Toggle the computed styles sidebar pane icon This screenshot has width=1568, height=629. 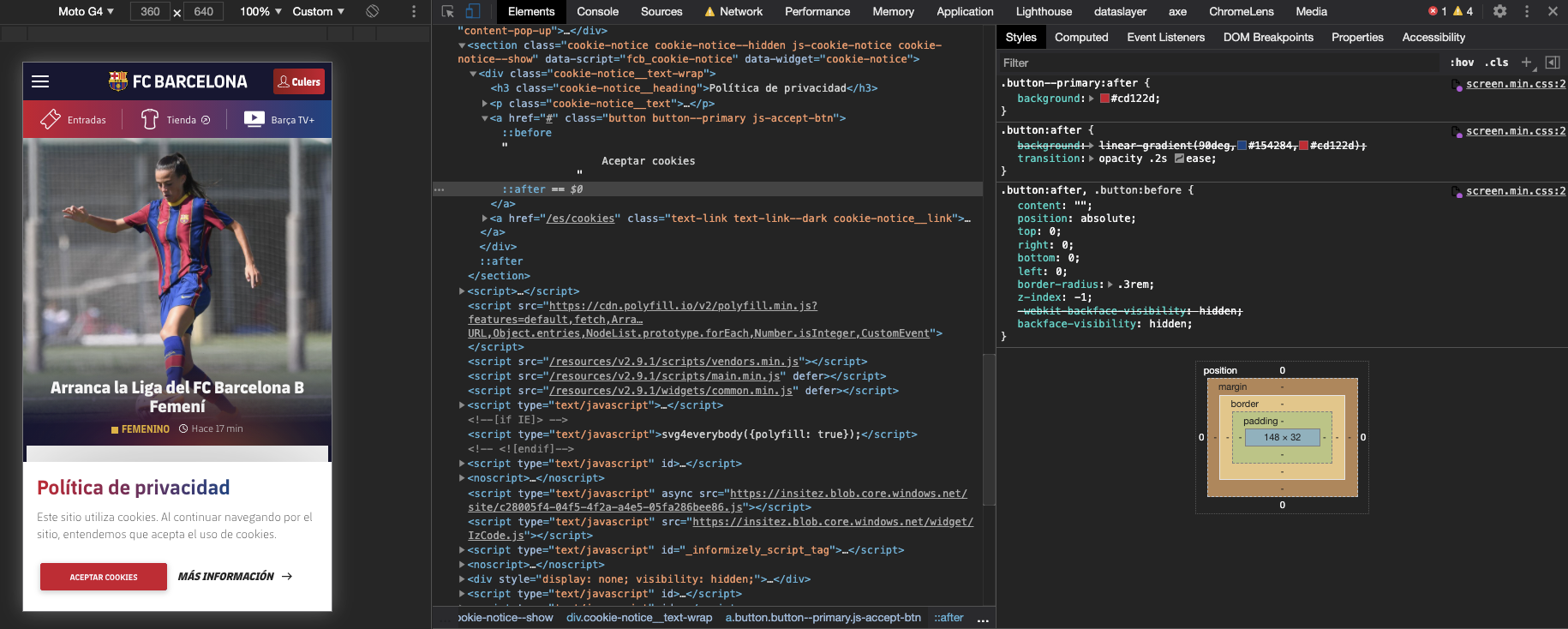(1553, 62)
